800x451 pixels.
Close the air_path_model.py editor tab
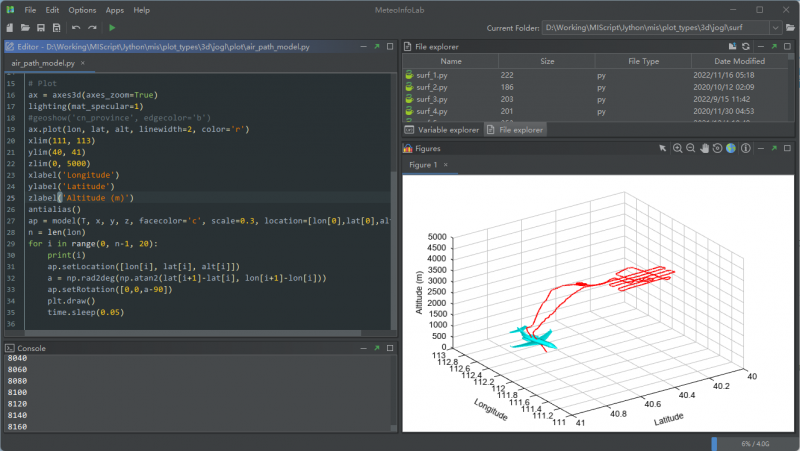tap(83, 63)
